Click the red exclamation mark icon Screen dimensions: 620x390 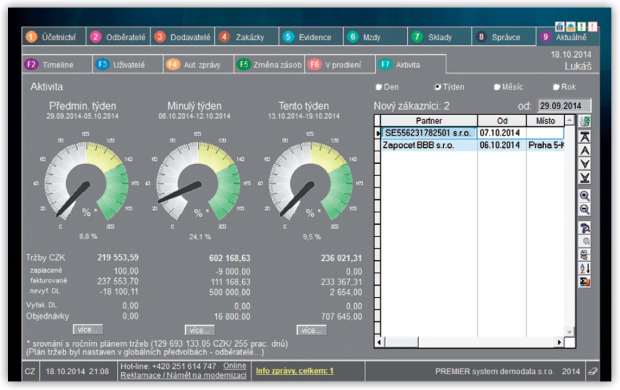(x=592, y=27)
